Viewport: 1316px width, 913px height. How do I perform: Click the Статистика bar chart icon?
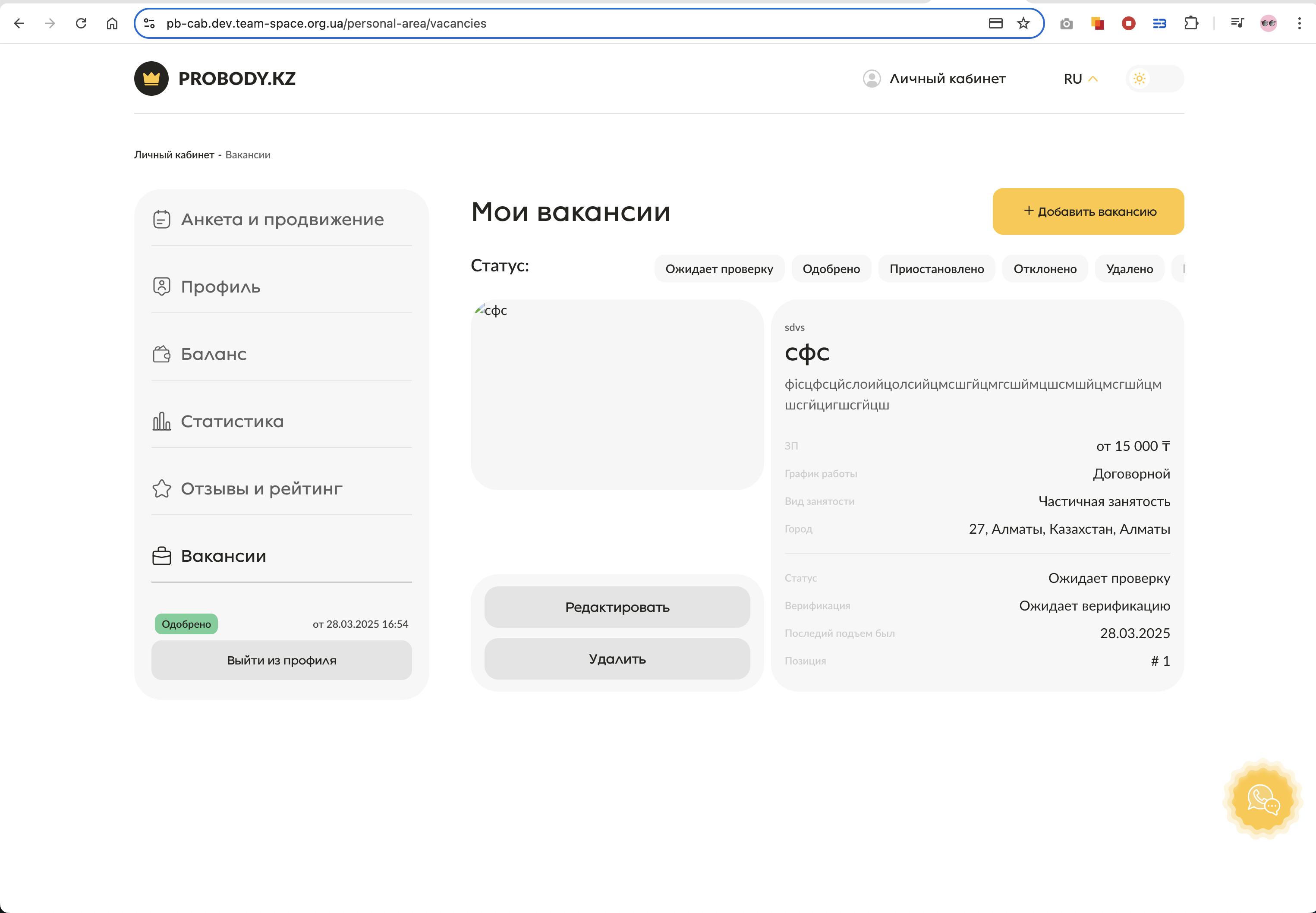click(x=161, y=422)
